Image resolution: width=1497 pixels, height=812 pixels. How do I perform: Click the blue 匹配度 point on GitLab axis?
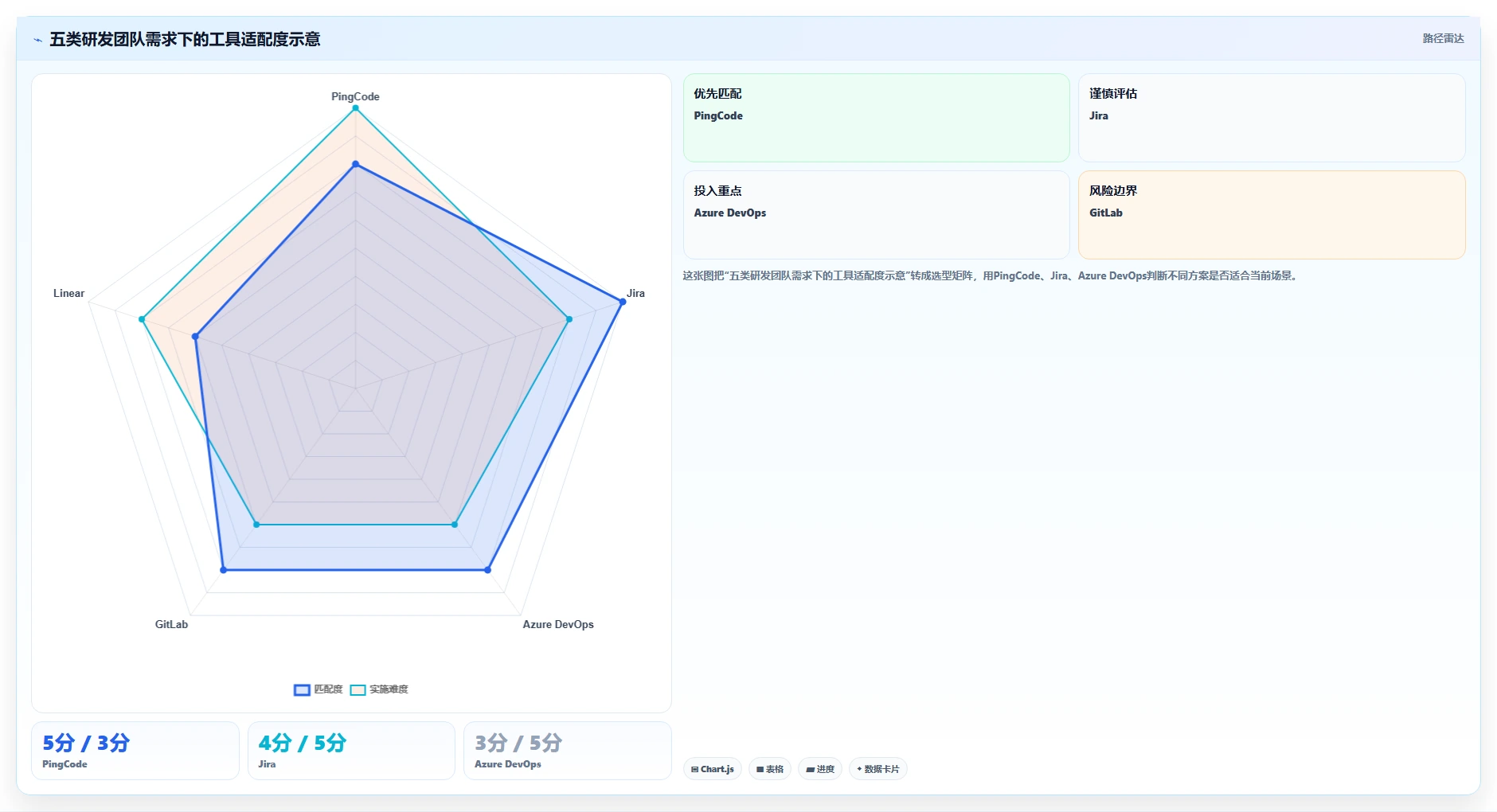click(223, 570)
